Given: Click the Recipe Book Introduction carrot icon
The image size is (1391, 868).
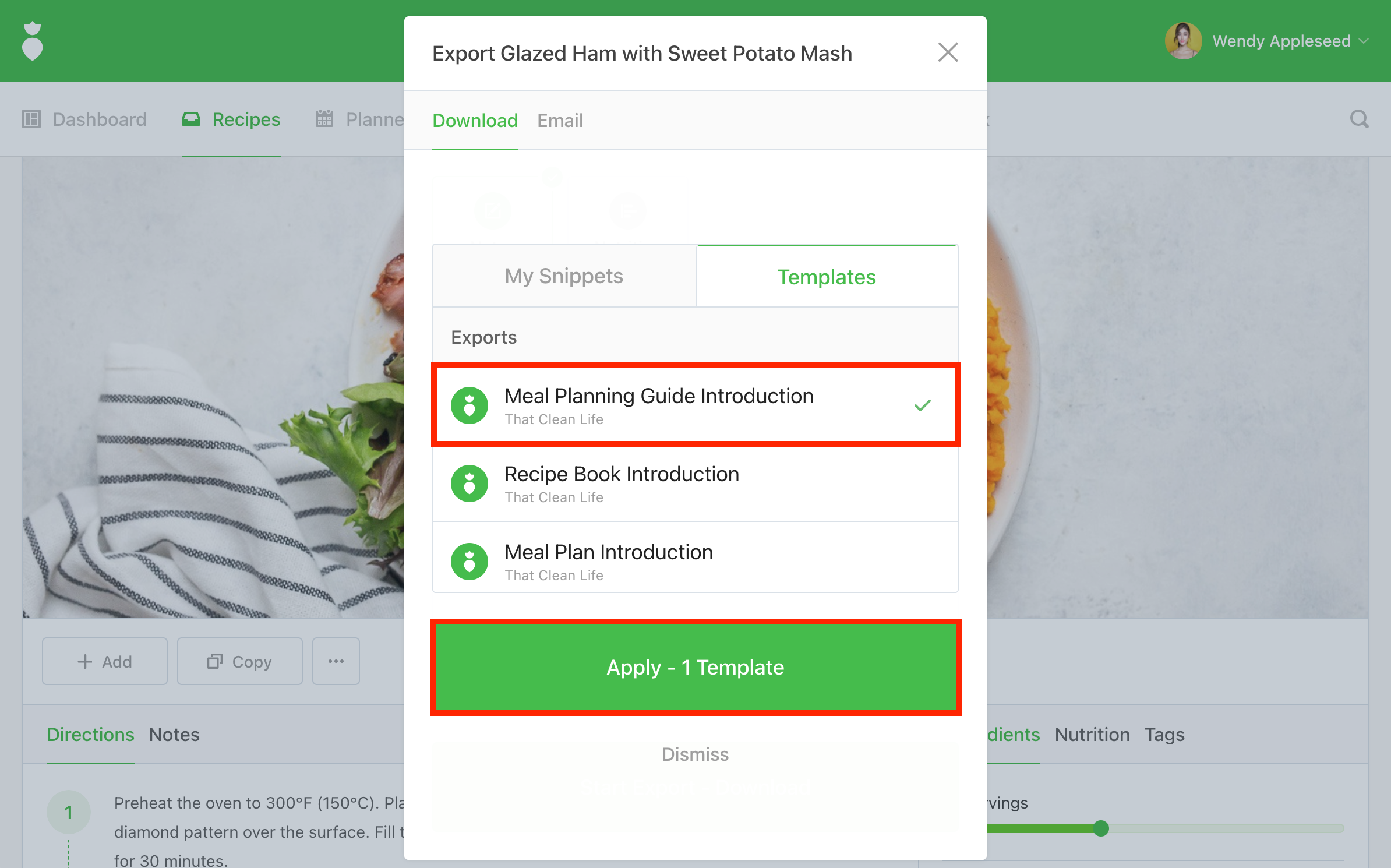Looking at the screenshot, I should 469,484.
